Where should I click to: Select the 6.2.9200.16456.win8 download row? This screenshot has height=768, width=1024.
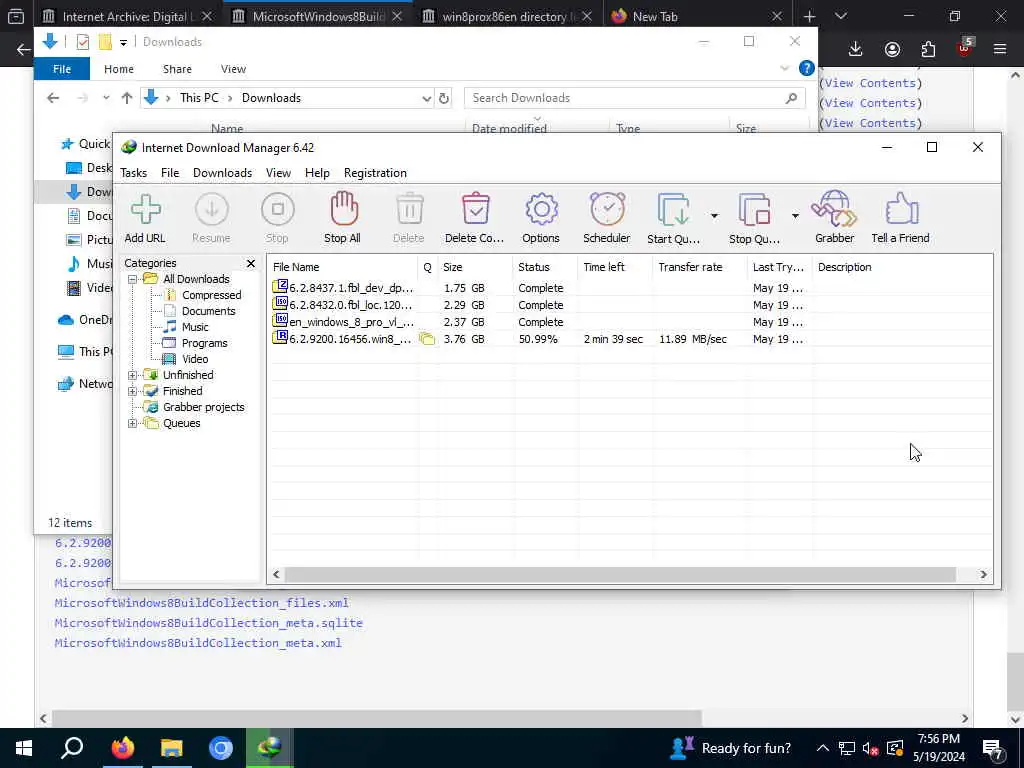(630, 339)
